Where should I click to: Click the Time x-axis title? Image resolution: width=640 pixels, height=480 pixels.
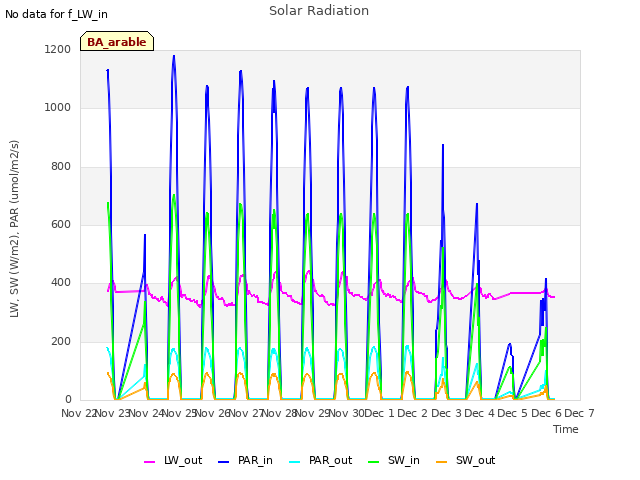tap(566, 429)
